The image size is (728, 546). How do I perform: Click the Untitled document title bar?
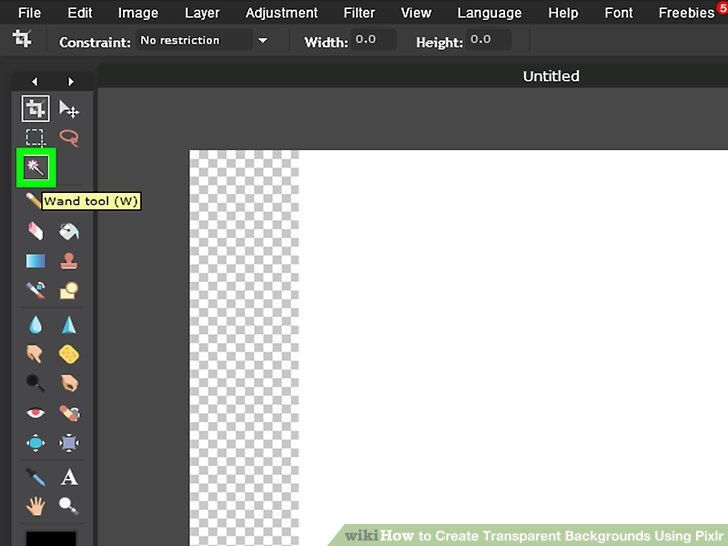tap(413, 76)
